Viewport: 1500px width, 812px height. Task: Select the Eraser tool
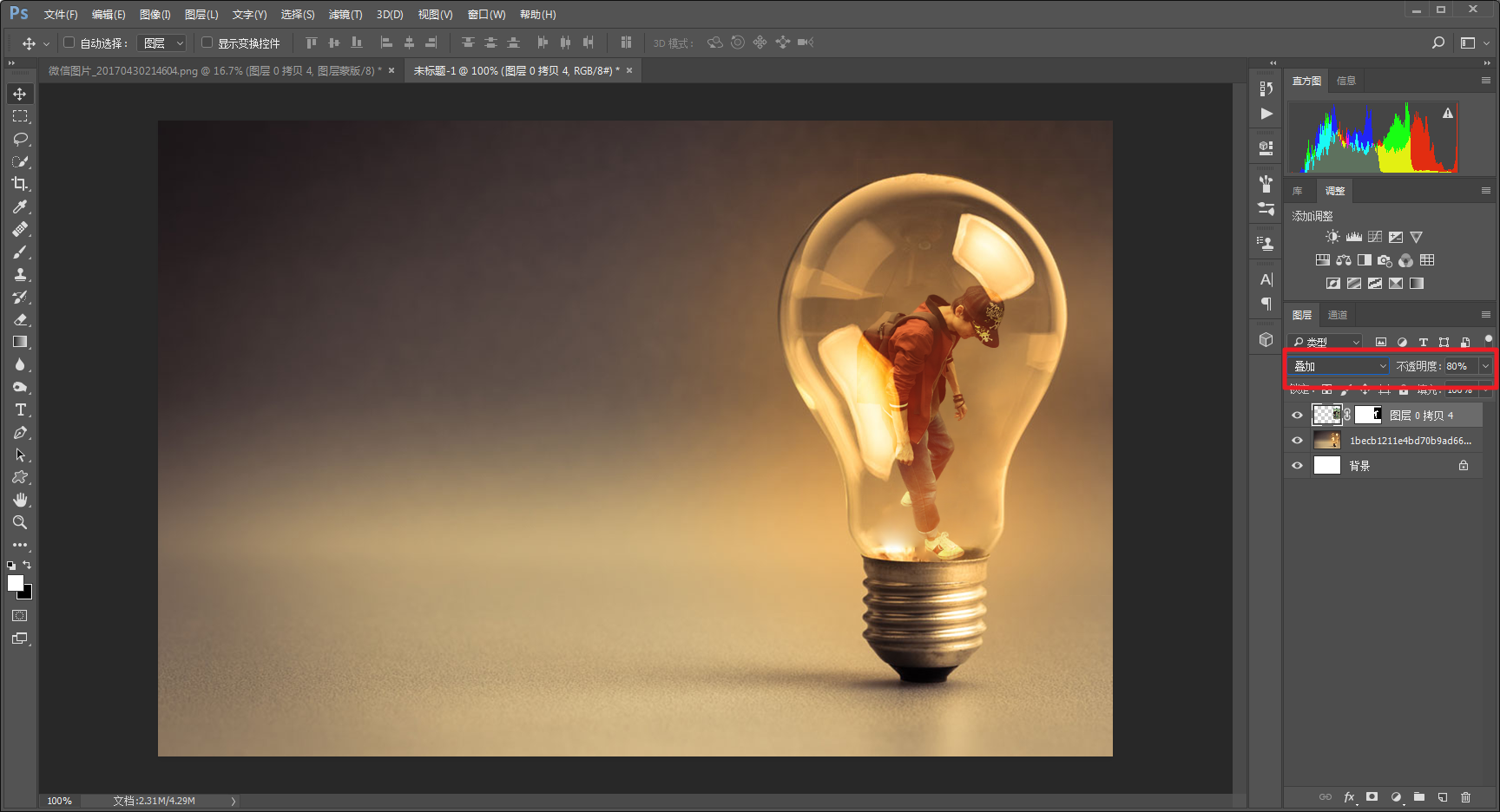tap(20, 319)
